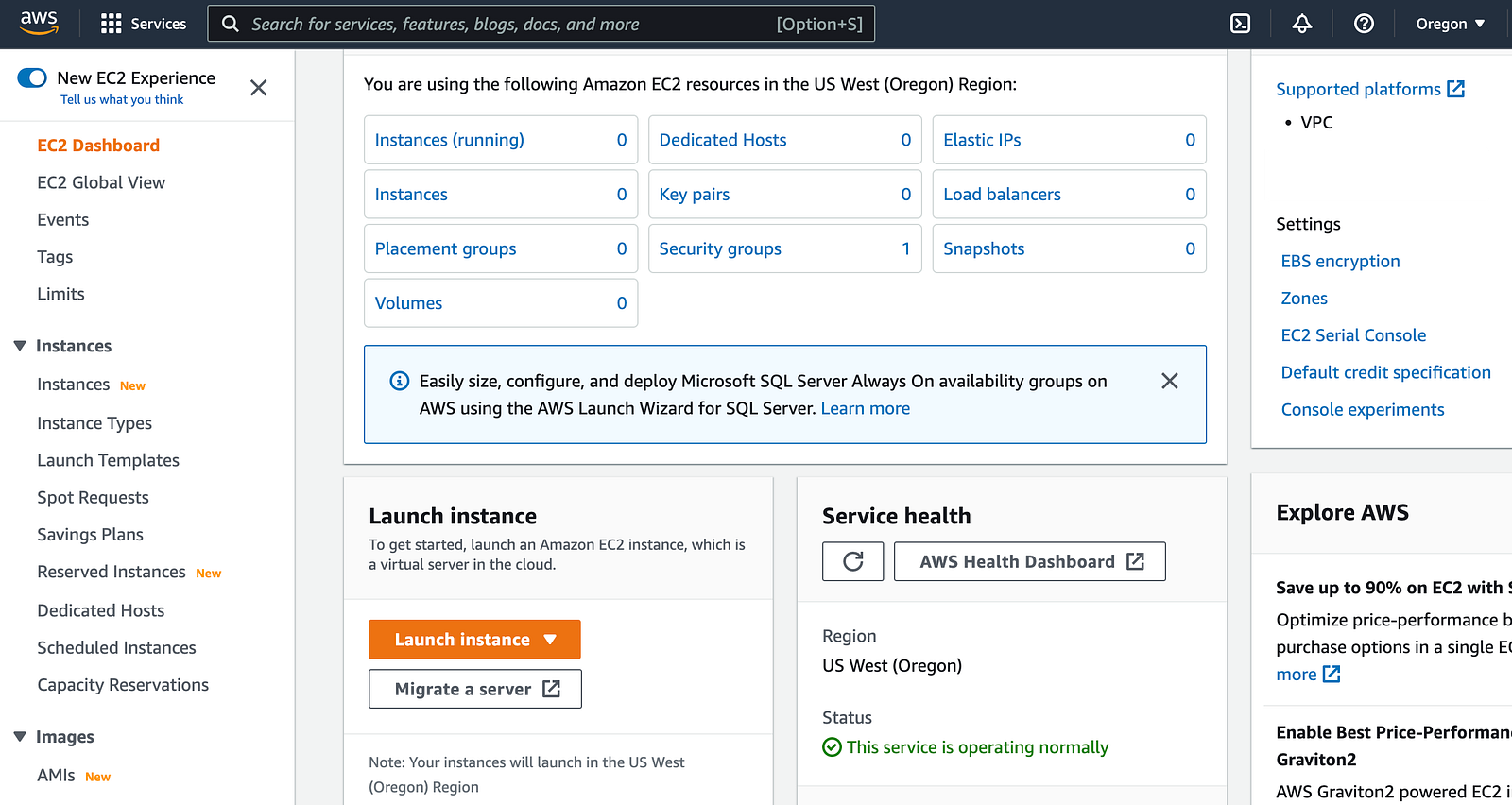Screen dimensions: 1512x805
Task: Open Instances under the Instances section
Action: (74, 385)
